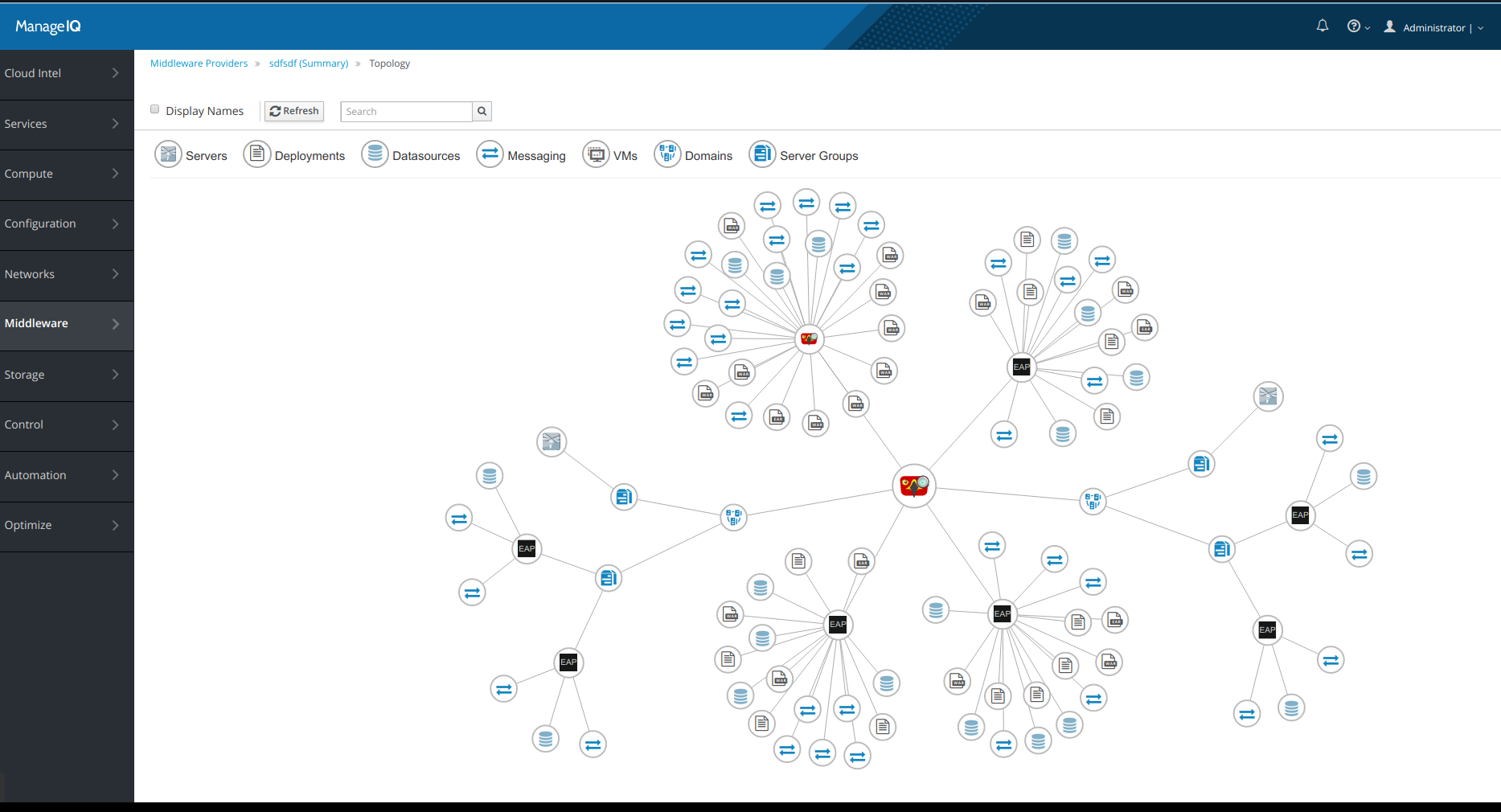This screenshot has height=812, width=1501.
Task: Toggle the Servers filter icon
Action: [168, 154]
